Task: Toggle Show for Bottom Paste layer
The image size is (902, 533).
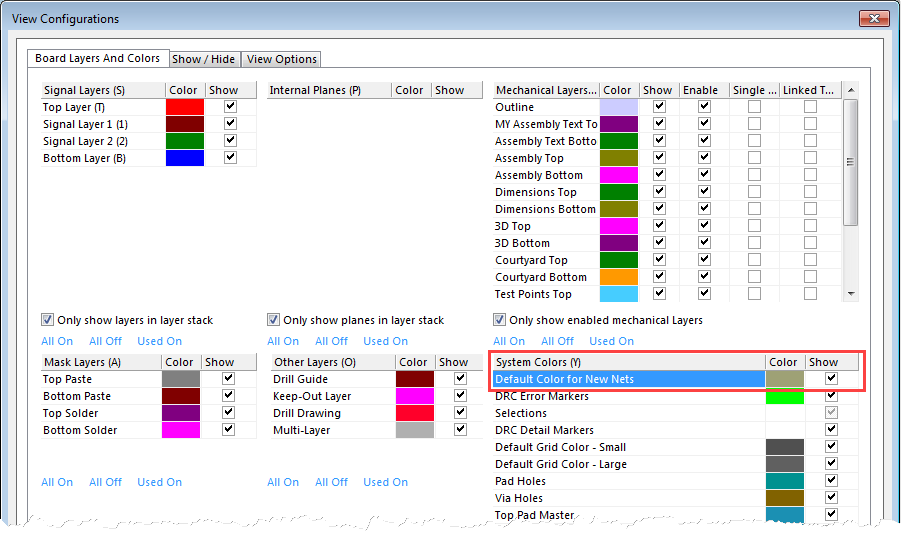Action: pyautogui.click(x=229, y=396)
